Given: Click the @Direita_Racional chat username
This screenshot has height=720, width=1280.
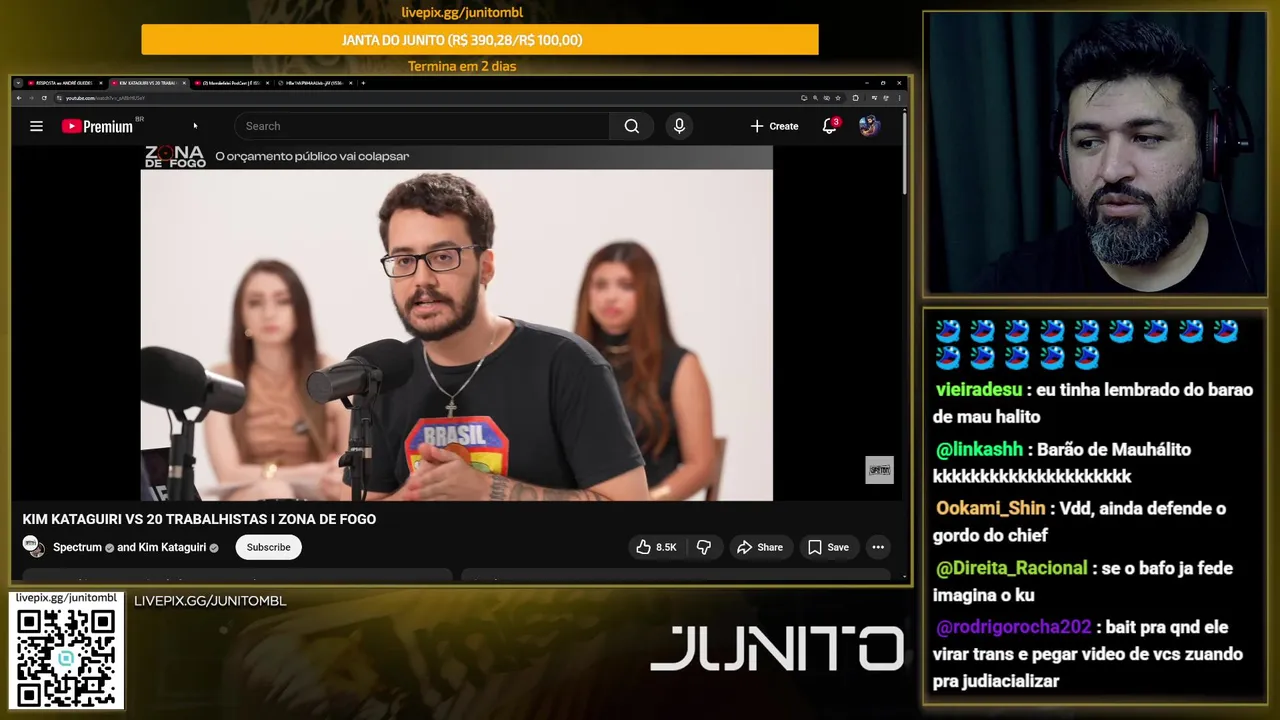Looking at the screenshot, I should 1011,568.
